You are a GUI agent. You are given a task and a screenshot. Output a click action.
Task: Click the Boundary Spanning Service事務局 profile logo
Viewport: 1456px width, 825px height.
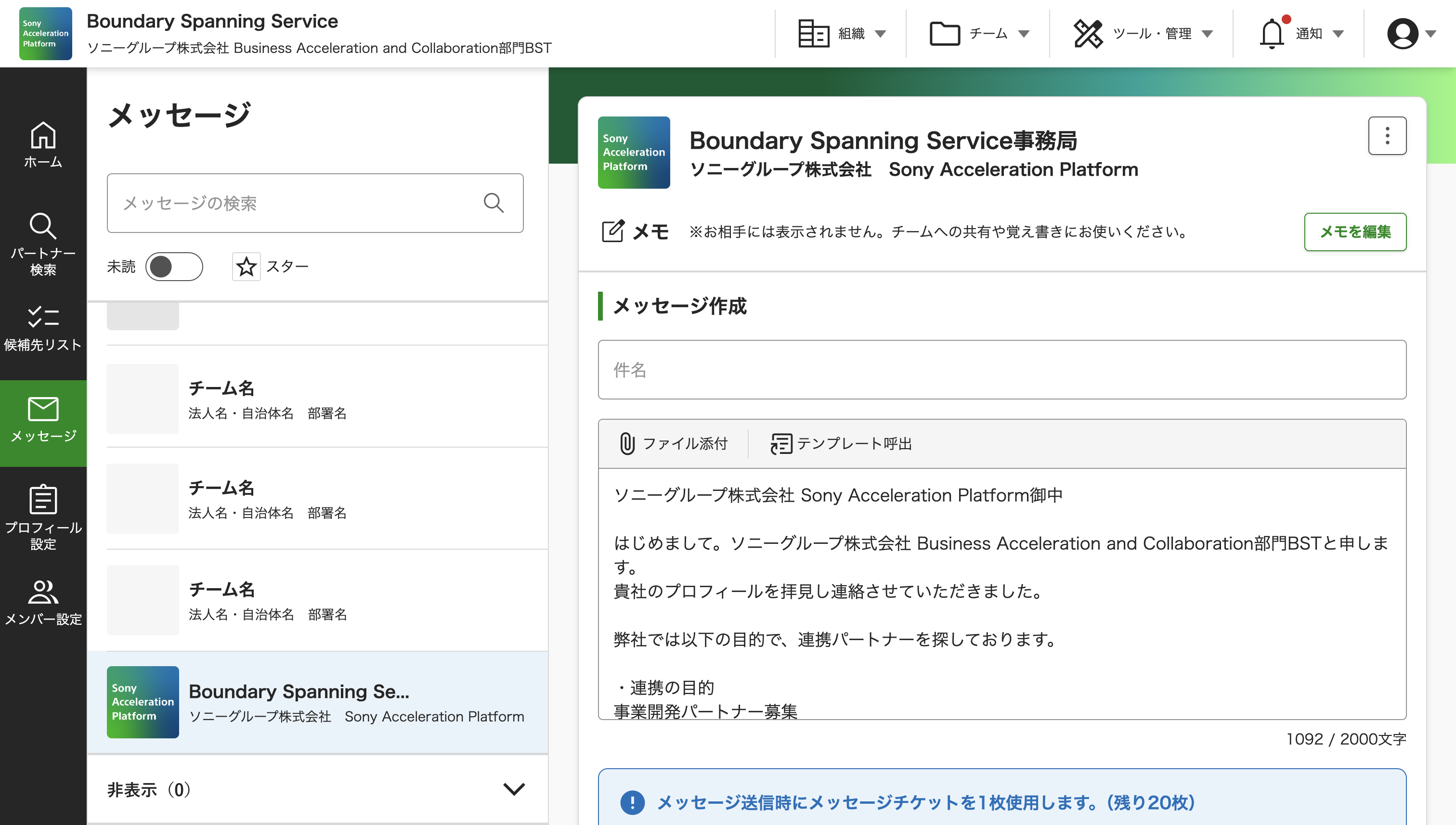[x=634, y=153]
